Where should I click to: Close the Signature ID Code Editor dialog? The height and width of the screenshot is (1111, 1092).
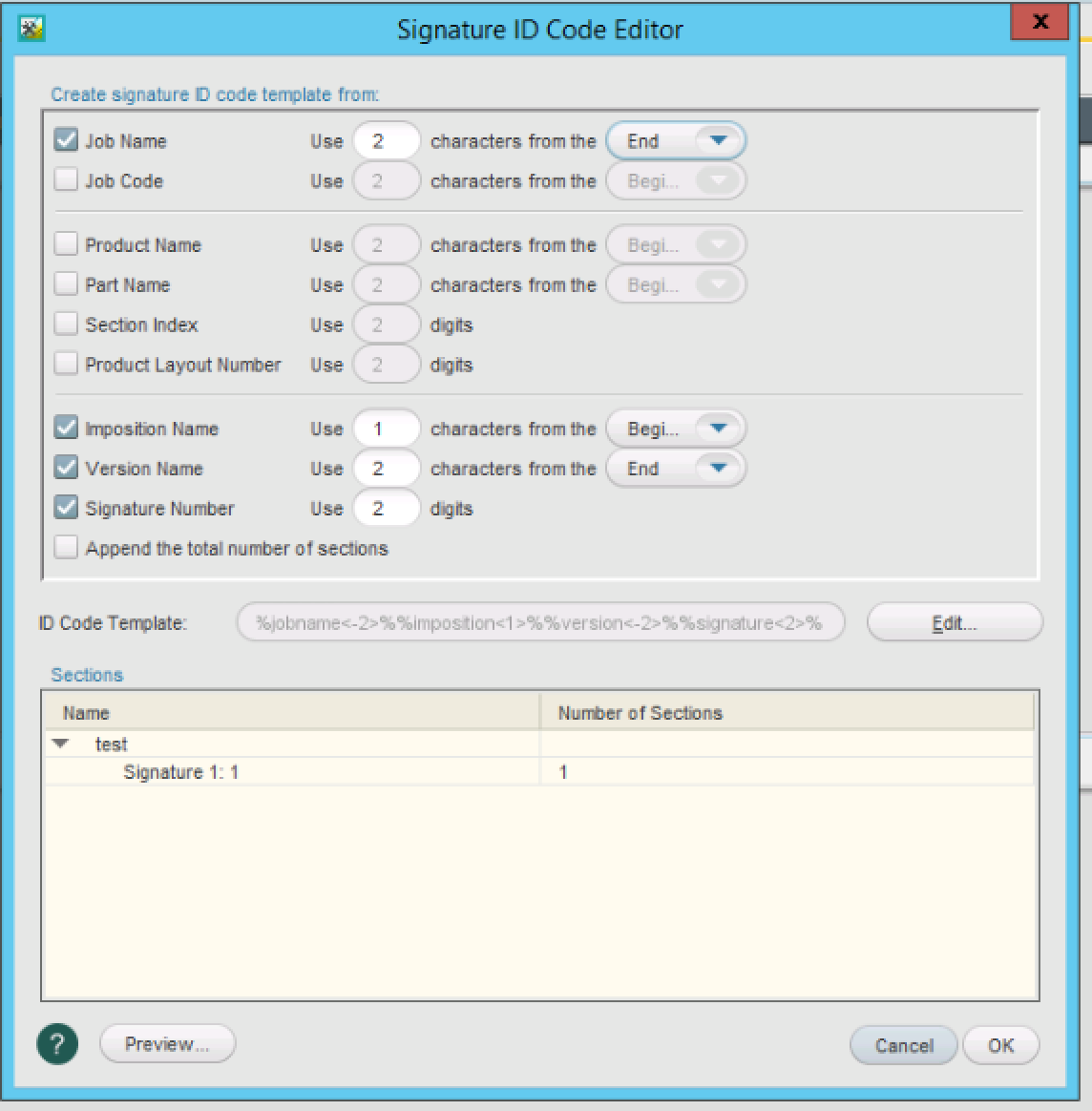point(1040,23)
